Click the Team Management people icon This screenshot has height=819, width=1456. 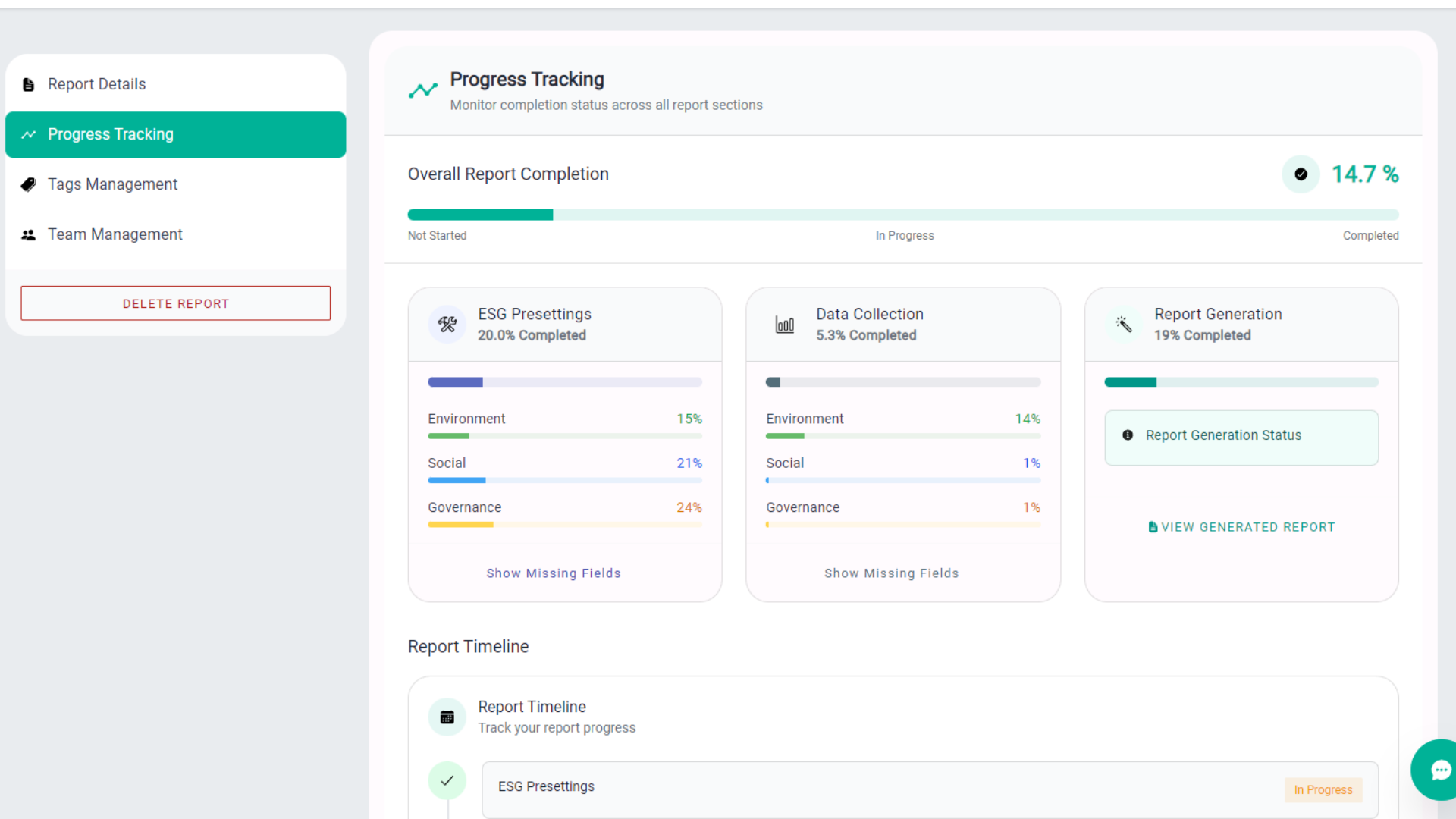click(x=29, y=235)
